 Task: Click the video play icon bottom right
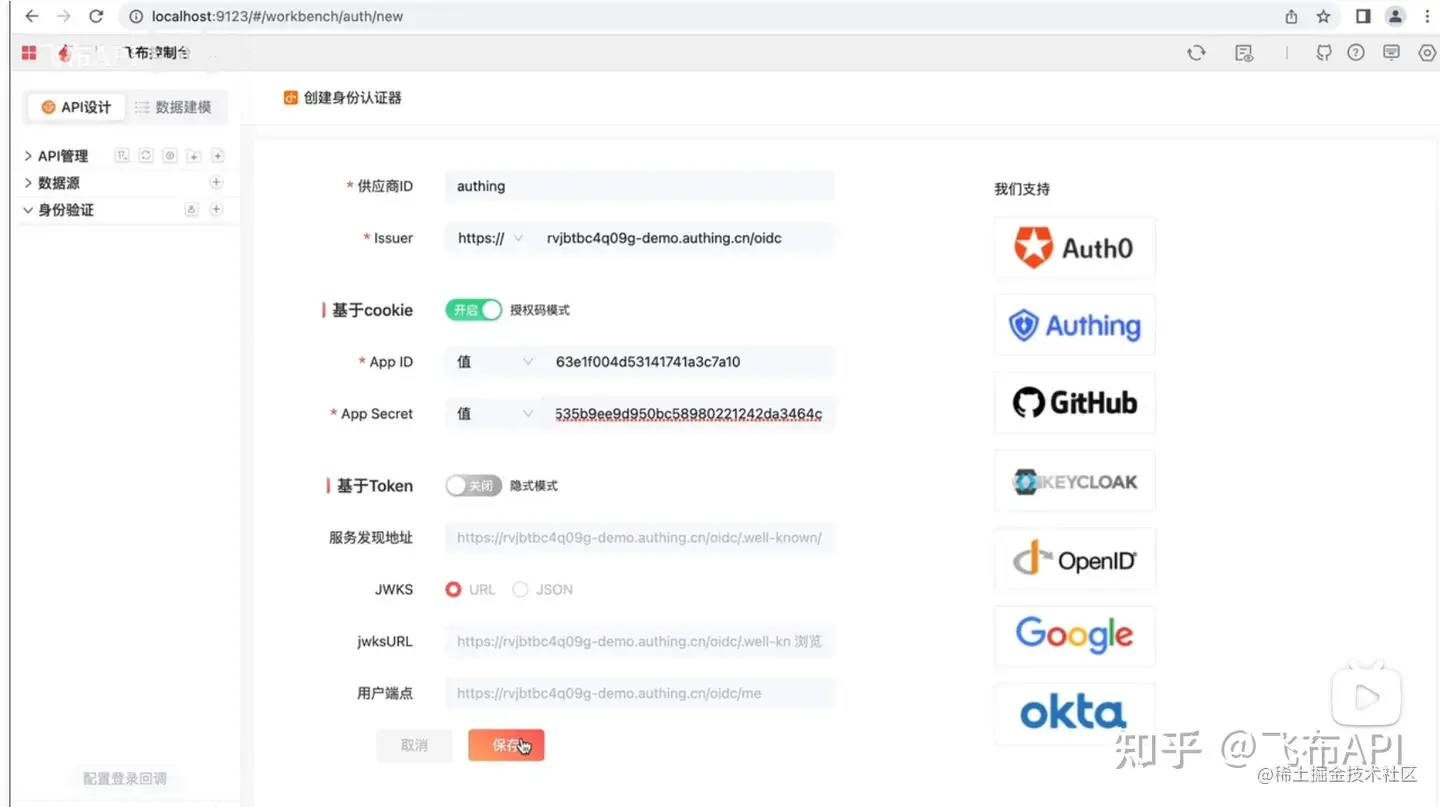point(1366,697)
